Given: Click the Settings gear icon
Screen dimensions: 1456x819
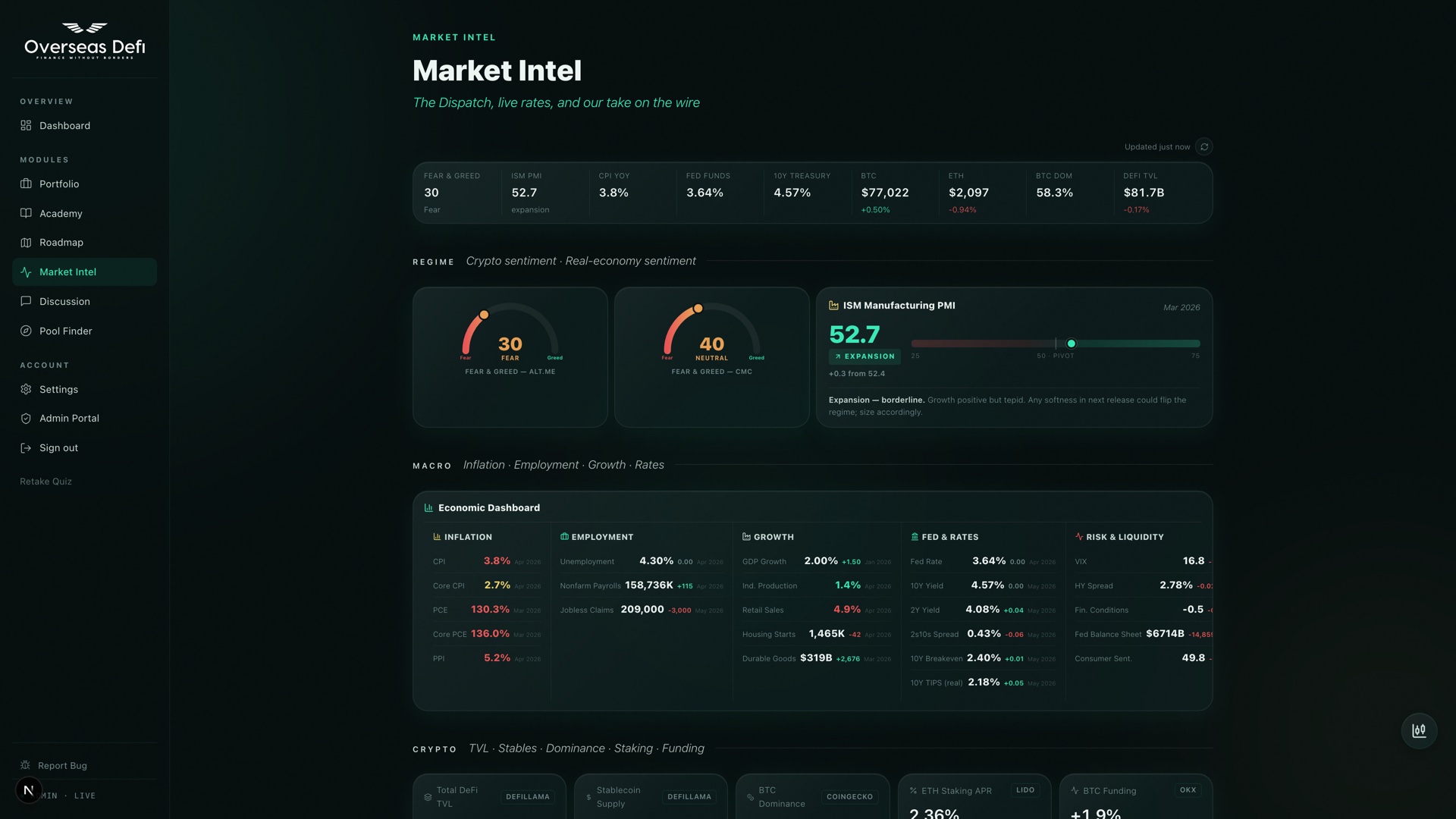Looking at the screenshot, I should coord(26,389).
